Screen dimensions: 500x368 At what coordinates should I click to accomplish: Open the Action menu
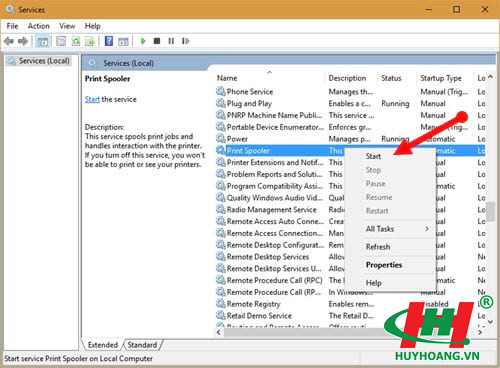[x=39, y=26]
